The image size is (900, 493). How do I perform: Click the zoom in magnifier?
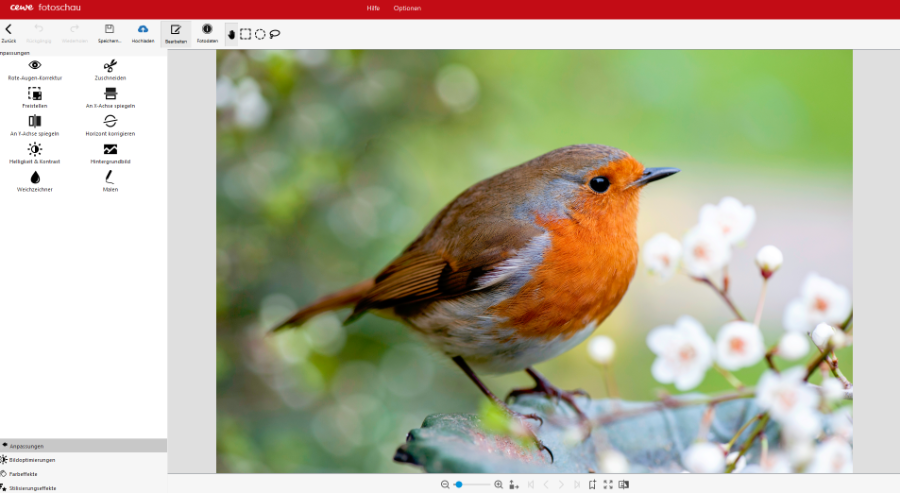498,484
